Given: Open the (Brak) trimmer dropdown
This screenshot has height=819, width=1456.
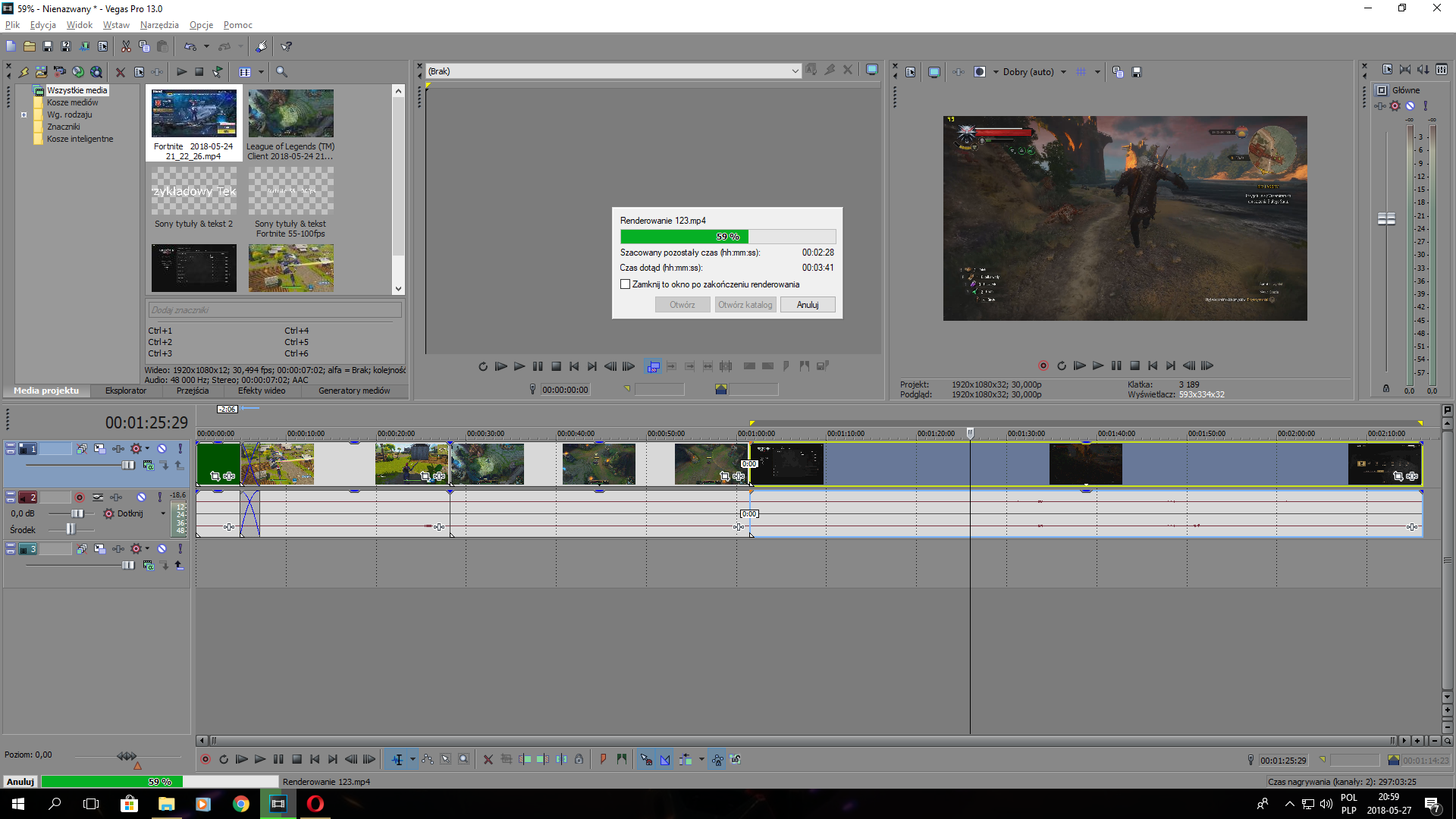Looking at the screenshot, I should (795, 71).
